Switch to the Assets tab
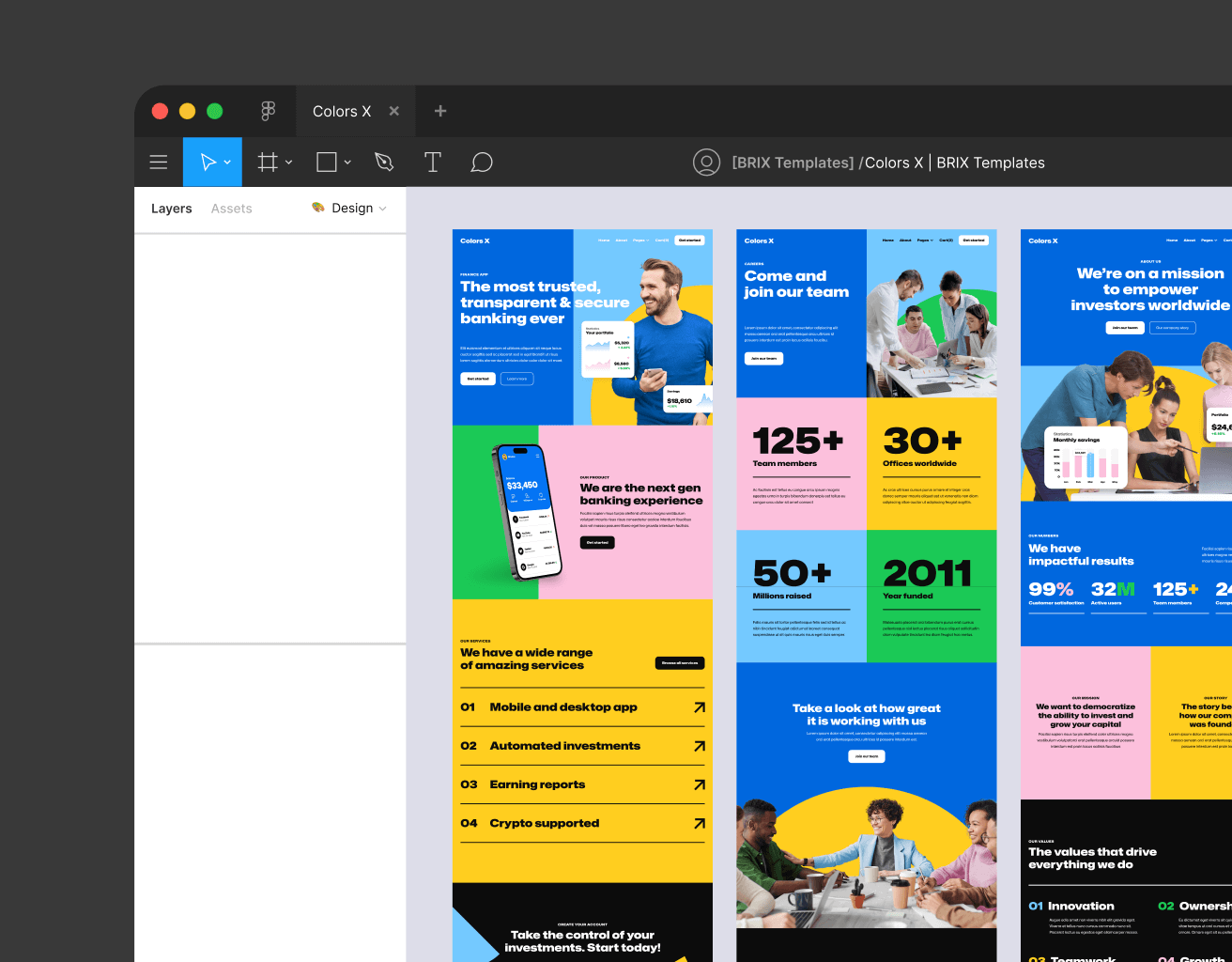 click(x=231, y=209)
